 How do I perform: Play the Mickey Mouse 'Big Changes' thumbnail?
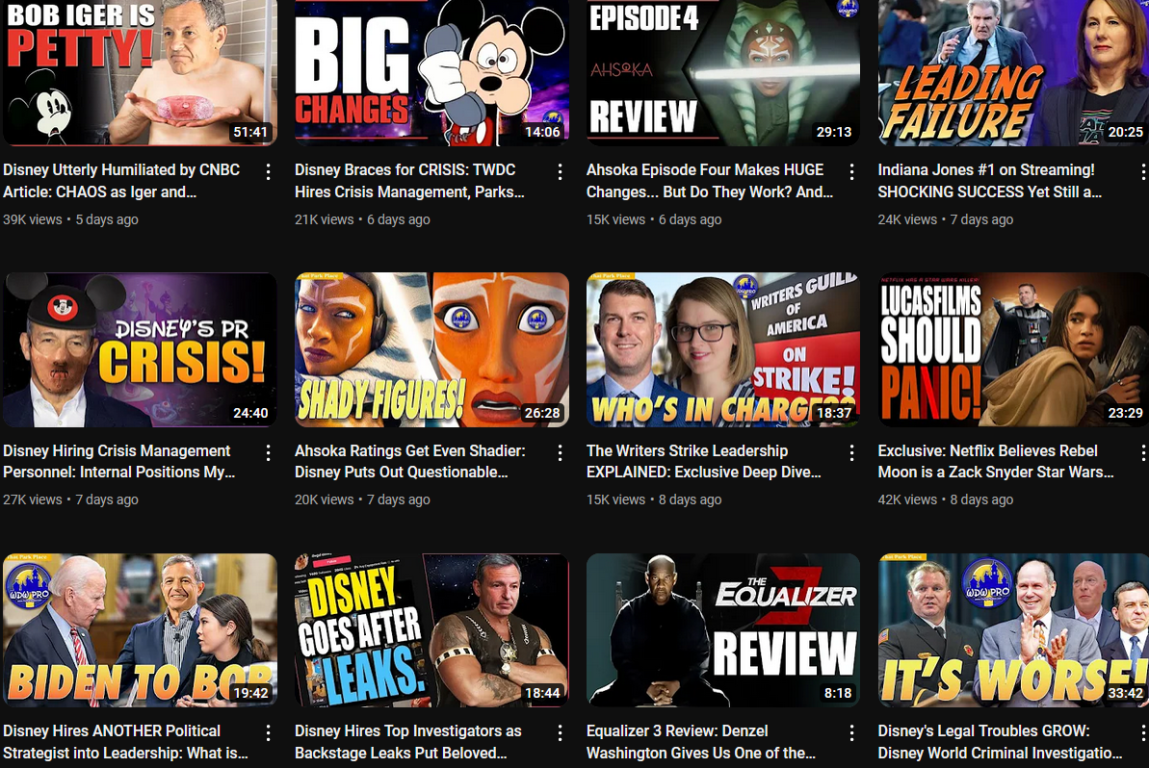tap(431, 70)
